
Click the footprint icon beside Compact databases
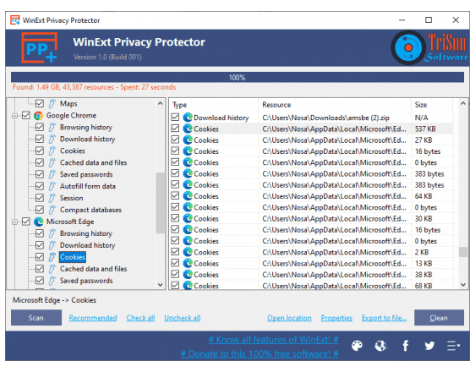52,210
